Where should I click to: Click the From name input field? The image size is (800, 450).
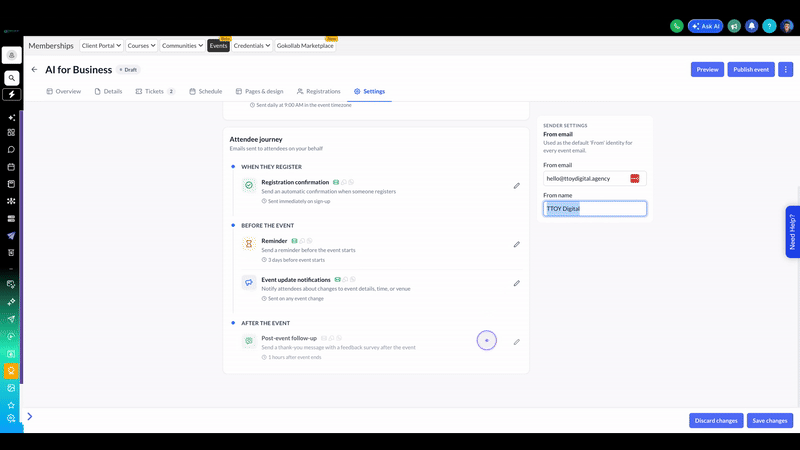tap(595, 208)
